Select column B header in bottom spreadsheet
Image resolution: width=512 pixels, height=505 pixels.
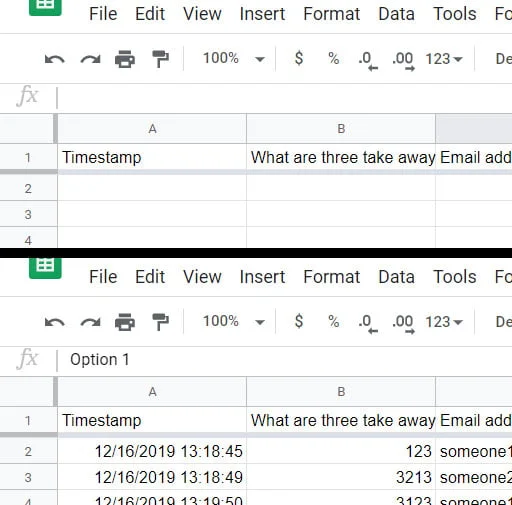(341, 392)
